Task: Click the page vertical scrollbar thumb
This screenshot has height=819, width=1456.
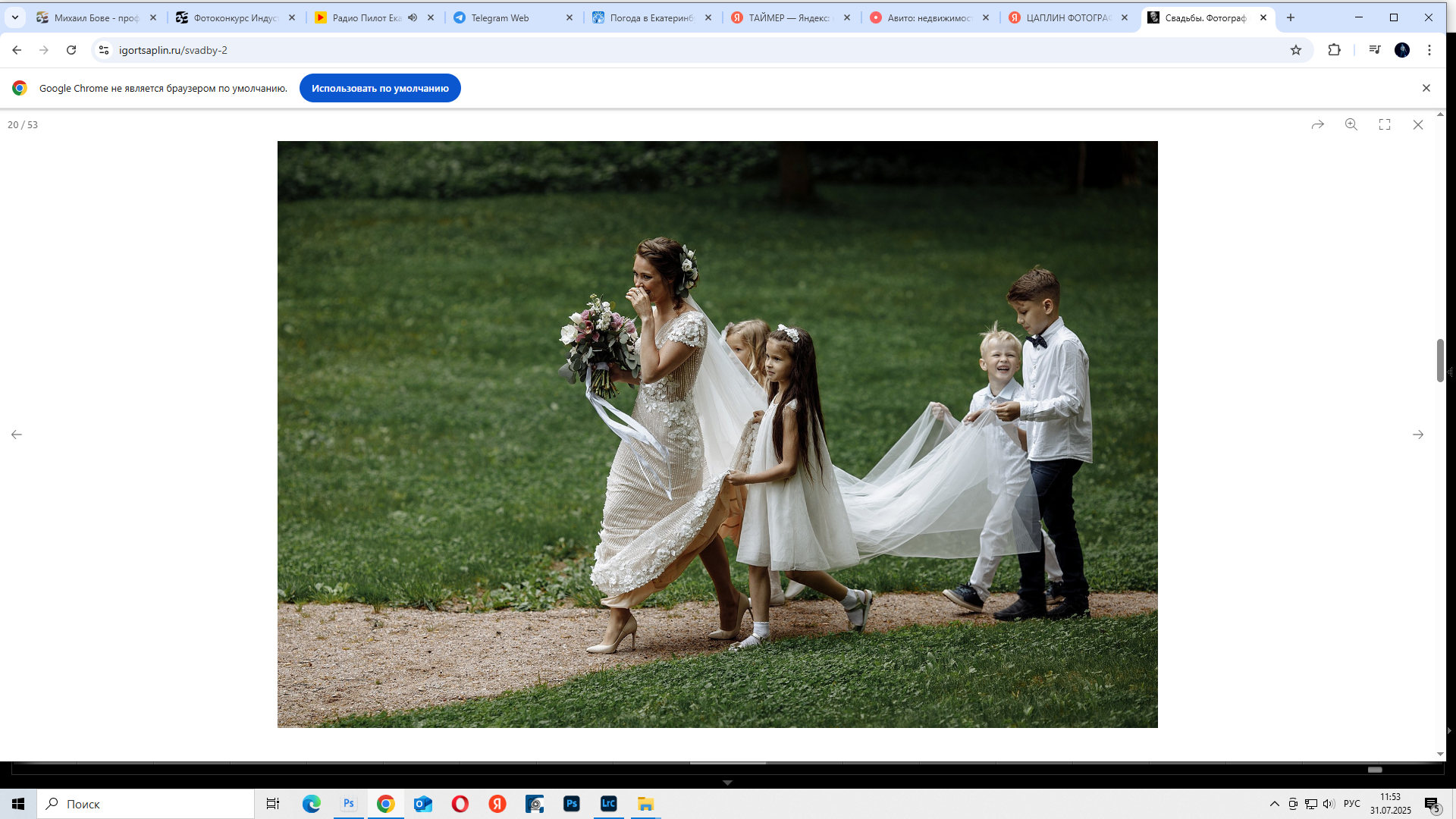Action: pos(1440,361)
